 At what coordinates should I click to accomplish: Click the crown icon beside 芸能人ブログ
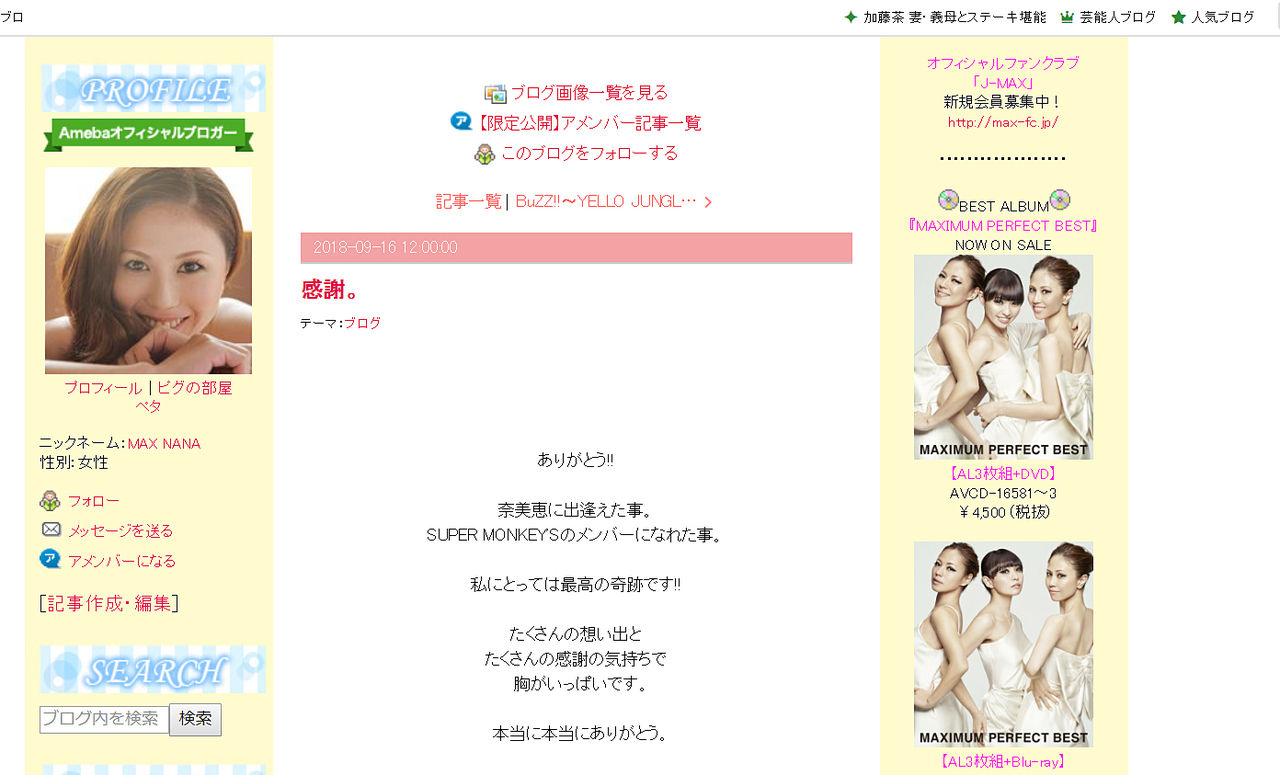[1067, 17]
